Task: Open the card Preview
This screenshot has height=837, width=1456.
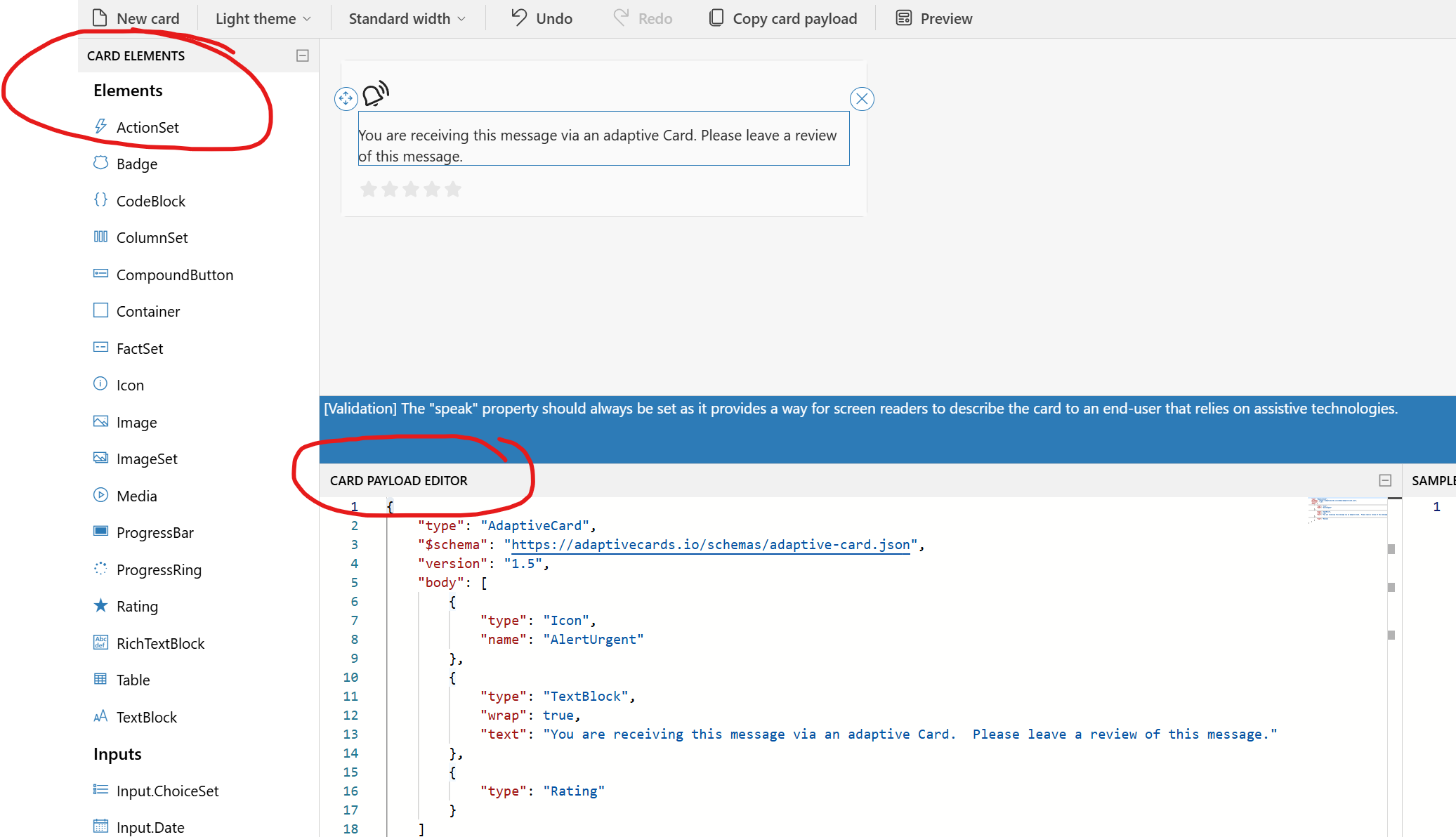Action: point(934,19)
